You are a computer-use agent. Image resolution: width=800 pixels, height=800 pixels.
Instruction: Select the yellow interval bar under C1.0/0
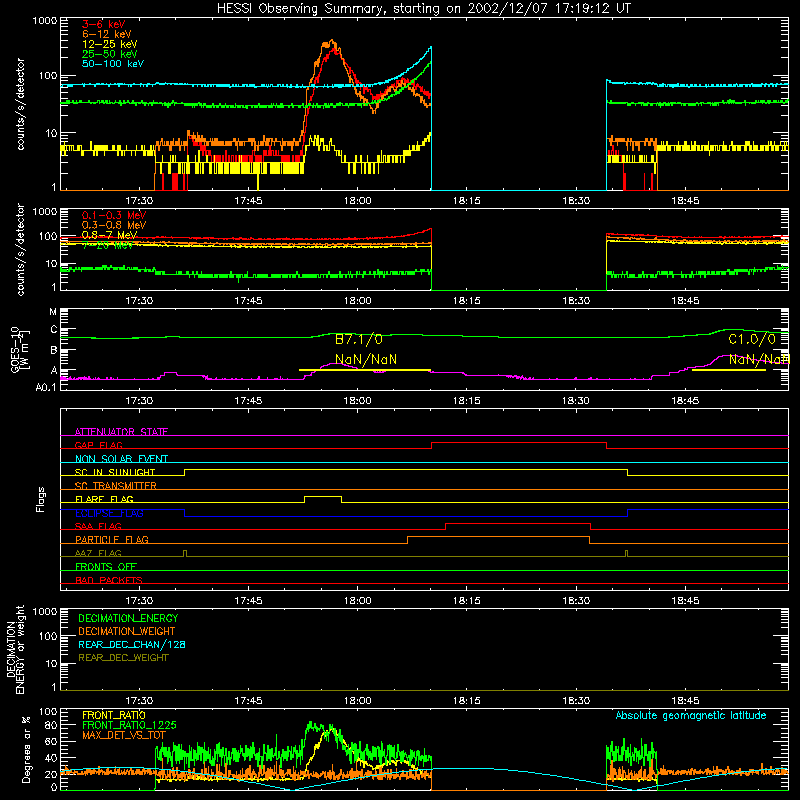point(729,370)
